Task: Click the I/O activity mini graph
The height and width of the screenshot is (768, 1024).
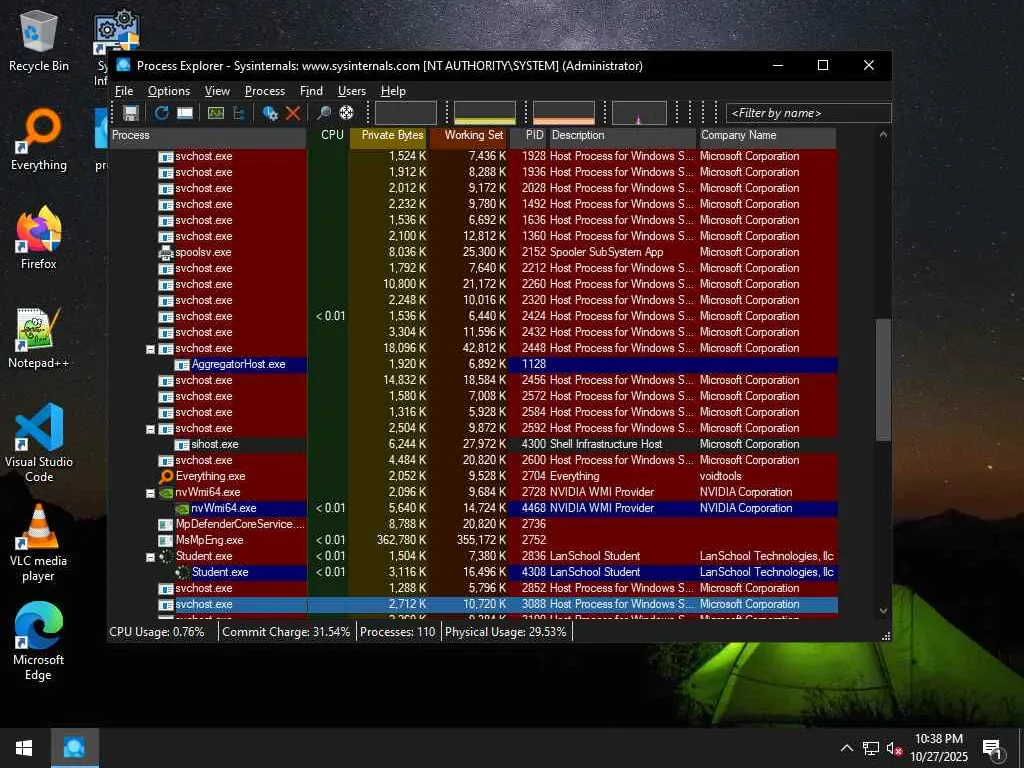Action: (639, 113)
